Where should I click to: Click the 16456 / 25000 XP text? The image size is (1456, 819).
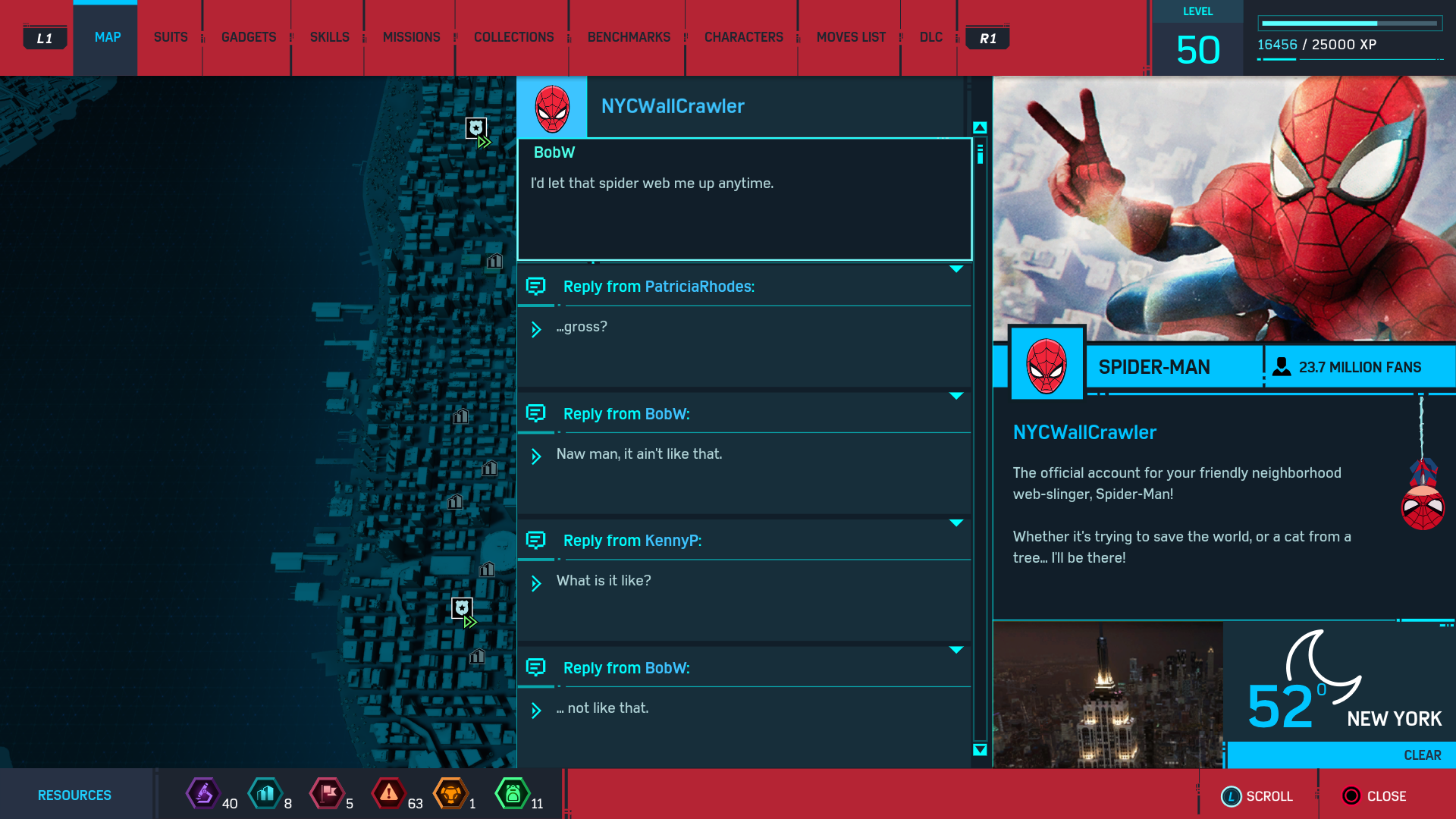tap(1316, 45)
